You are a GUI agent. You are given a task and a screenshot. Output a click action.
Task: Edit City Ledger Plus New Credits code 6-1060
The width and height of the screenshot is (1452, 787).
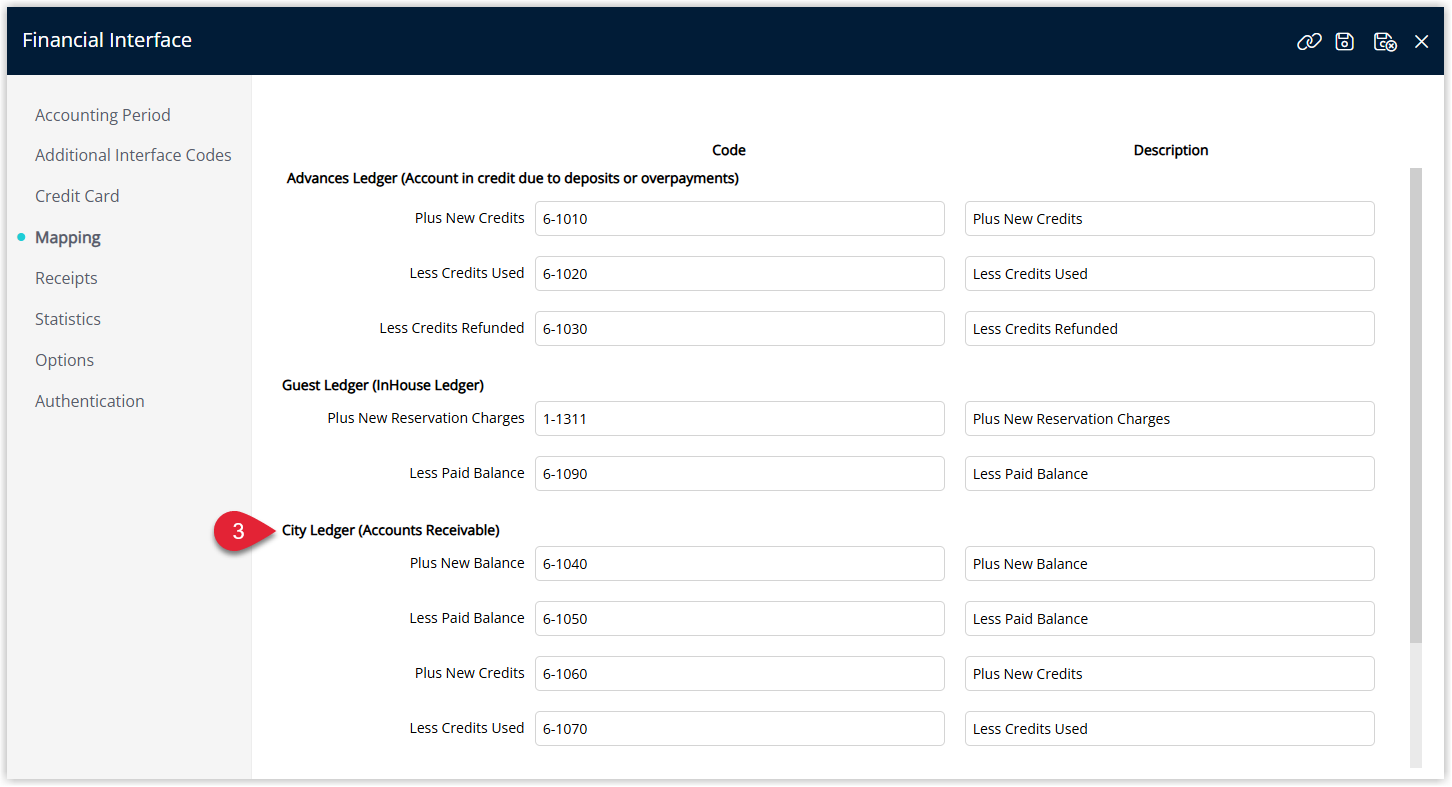tap(739, 674)
